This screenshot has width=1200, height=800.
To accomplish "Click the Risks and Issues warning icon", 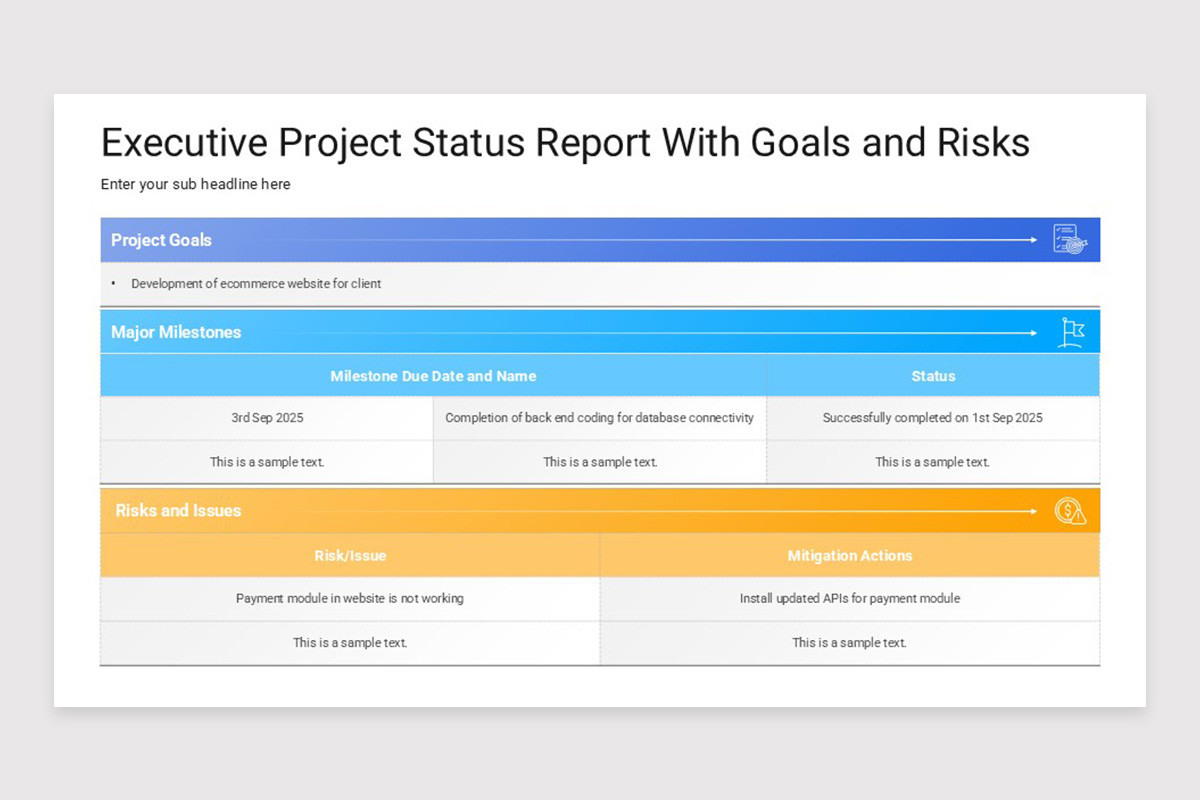I will 1070,511.
